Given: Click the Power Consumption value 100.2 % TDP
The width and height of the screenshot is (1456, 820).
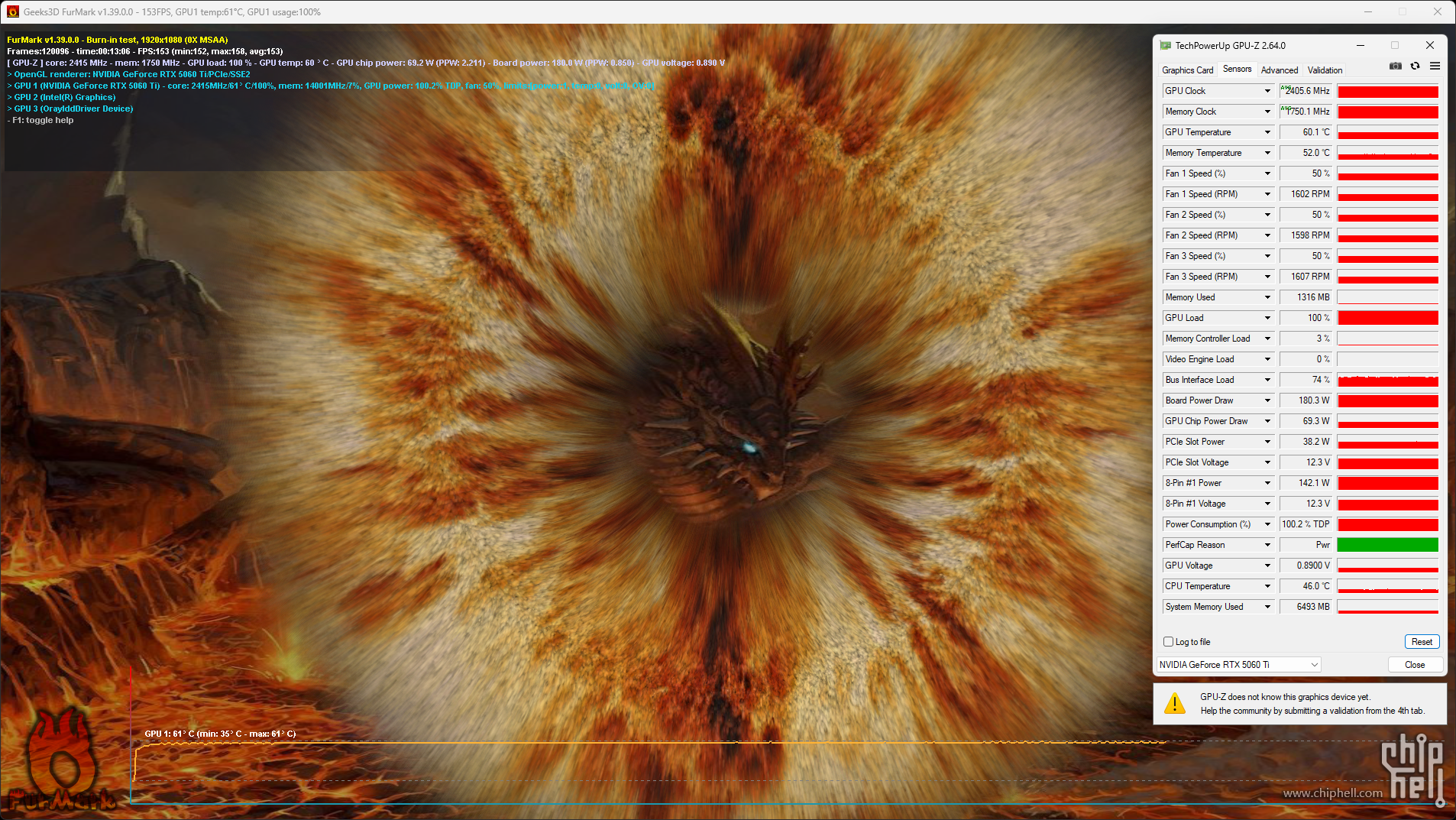Looking at the screenshot, I should [x=1306, y=524].
